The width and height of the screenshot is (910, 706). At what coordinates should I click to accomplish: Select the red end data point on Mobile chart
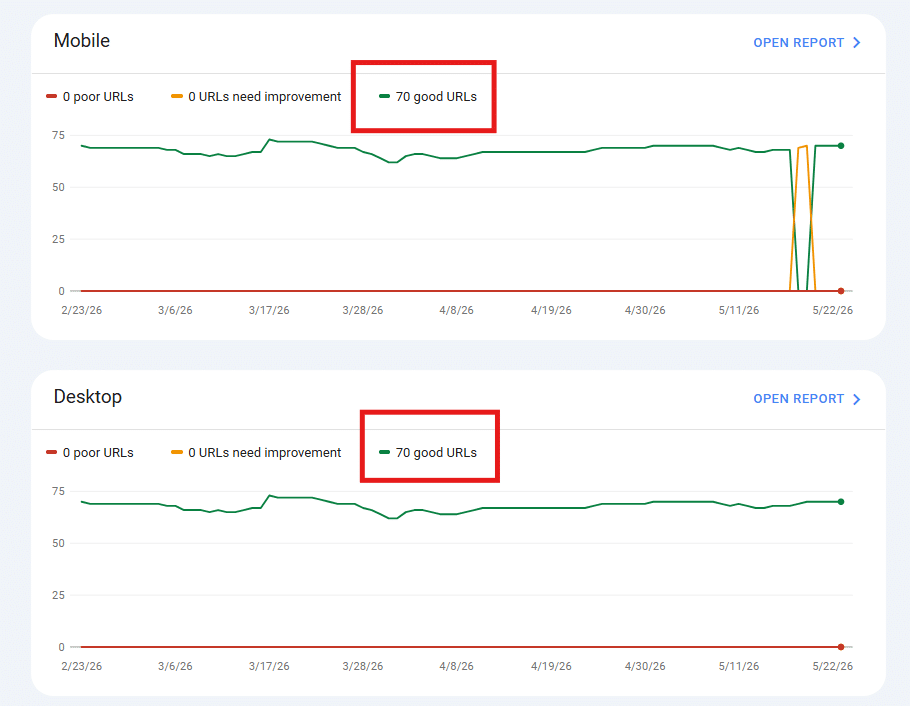point(841,291)
